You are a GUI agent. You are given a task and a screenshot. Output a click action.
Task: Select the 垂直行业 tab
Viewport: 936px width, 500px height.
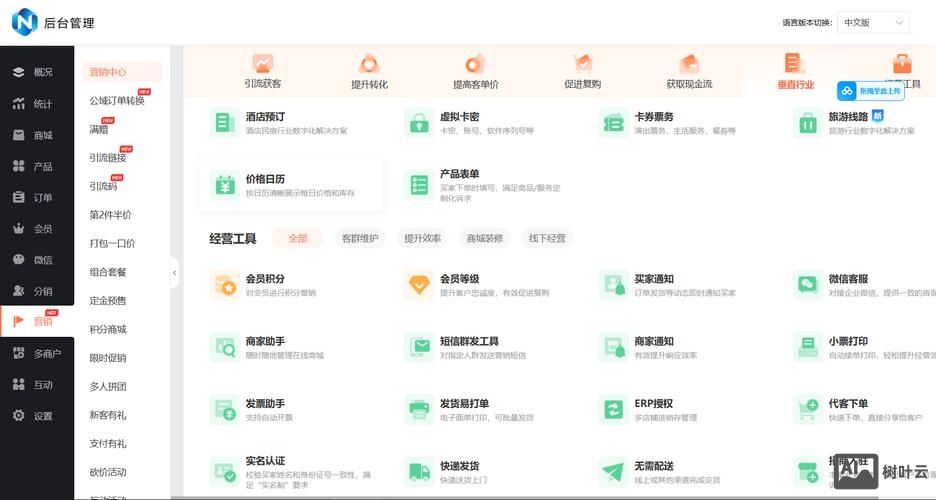(x=796, y=72)
